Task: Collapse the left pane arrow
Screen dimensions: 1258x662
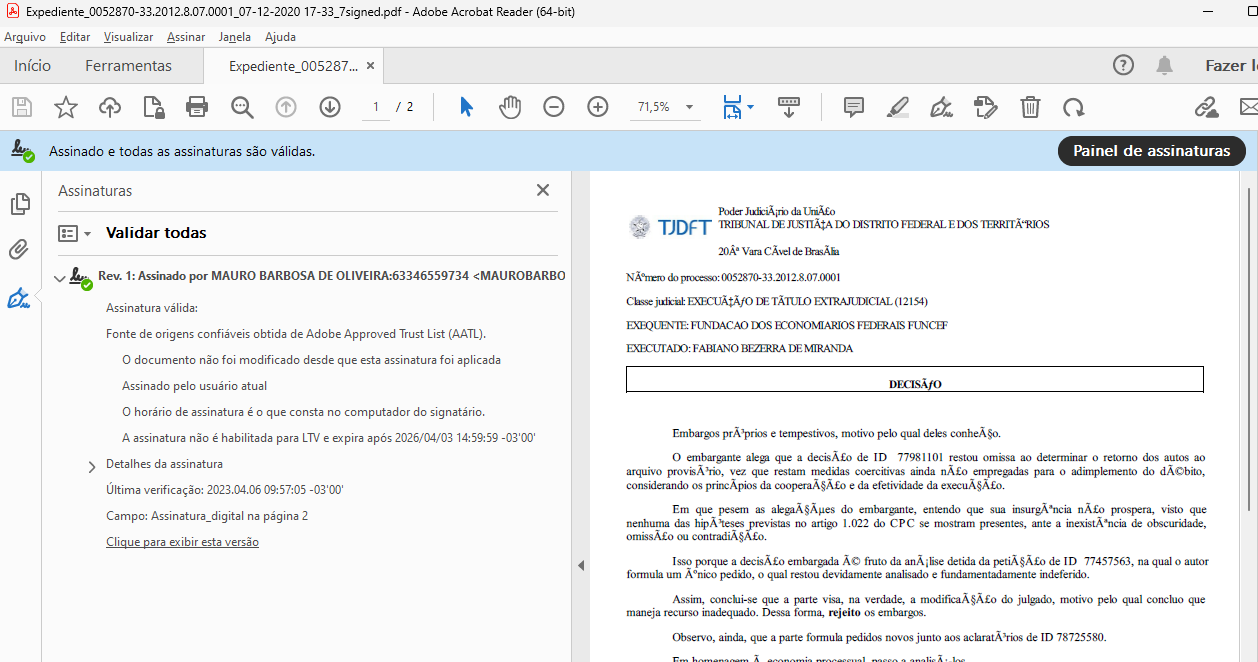Action: coord(580,566)
